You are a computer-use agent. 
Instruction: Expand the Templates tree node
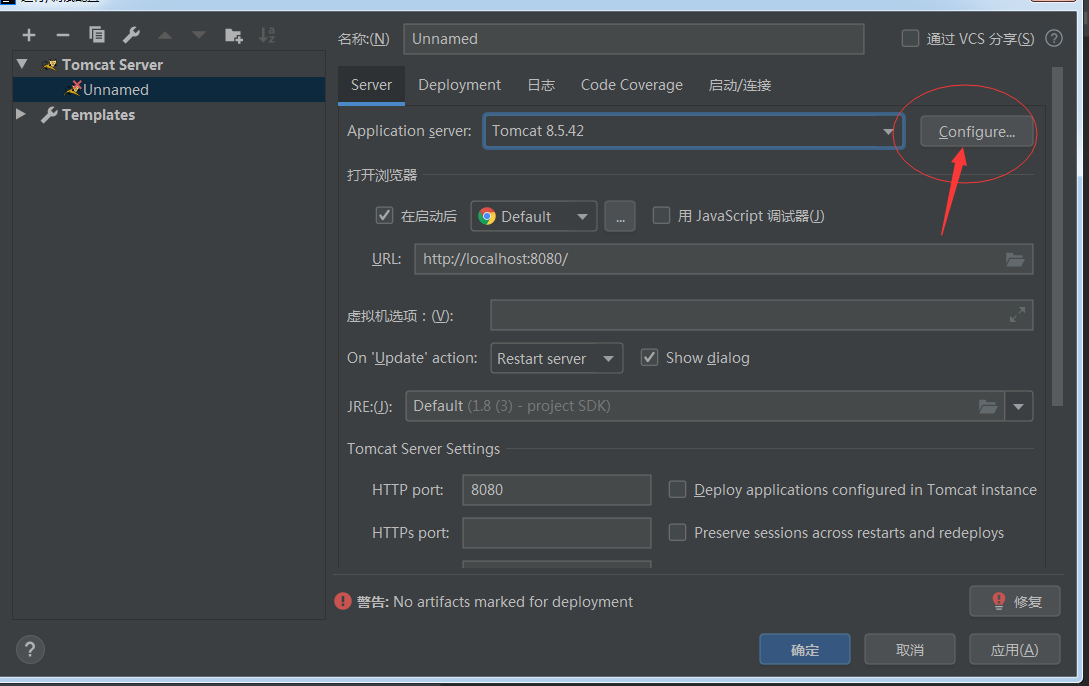21,114
